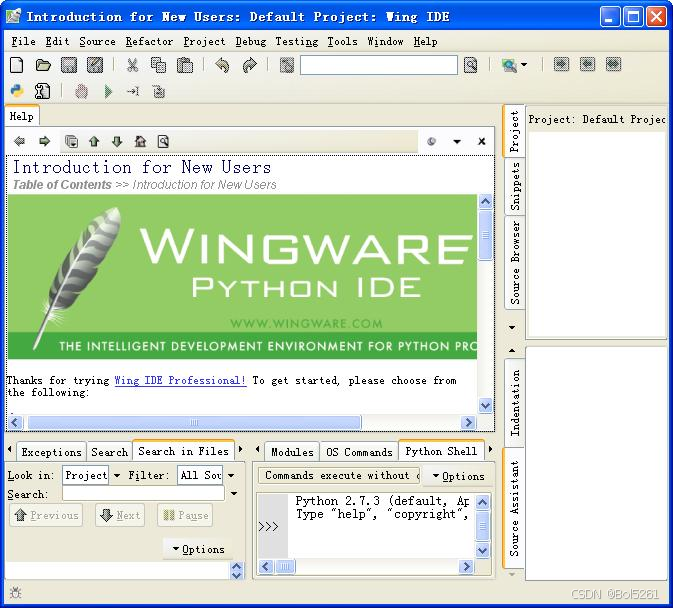Switch to the OS Commands tab
The width and height of the screenshot is (673, 608).
[x=359, y=452]
